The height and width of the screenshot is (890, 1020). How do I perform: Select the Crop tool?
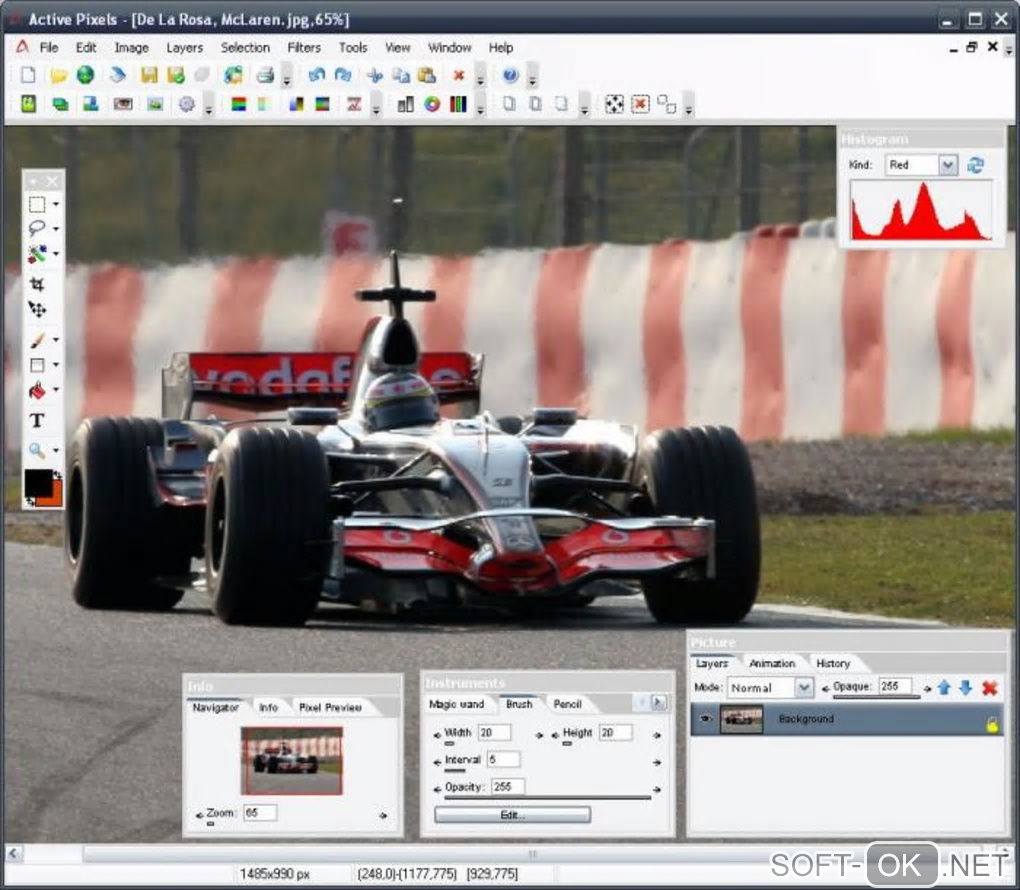[x=37, y=284]
